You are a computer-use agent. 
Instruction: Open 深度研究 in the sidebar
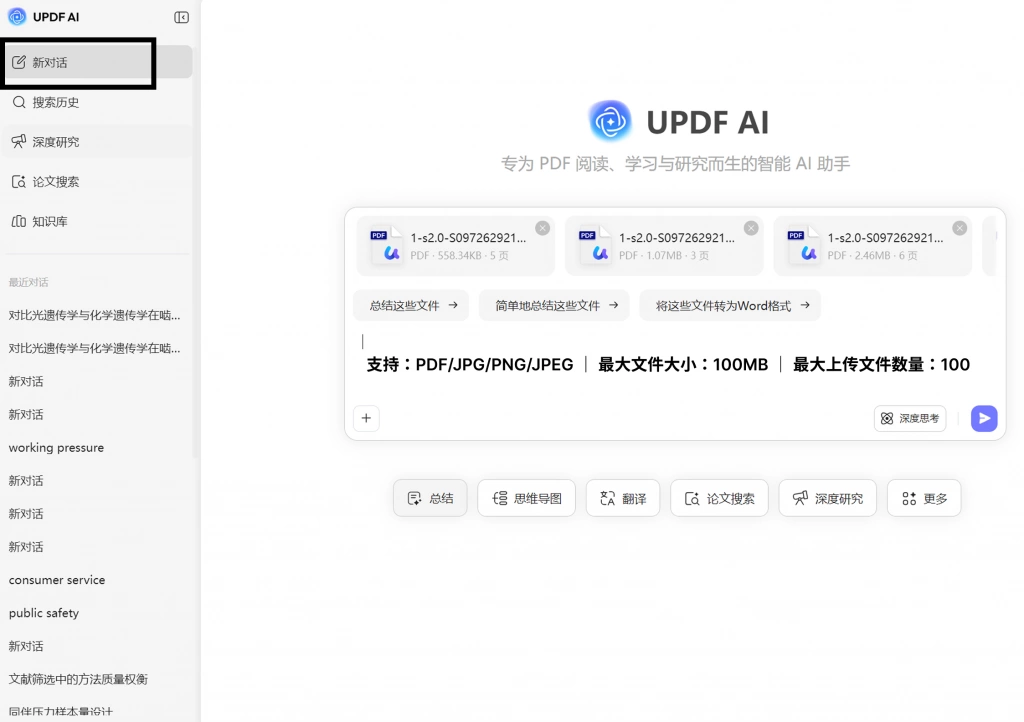[x=97, y=142]
